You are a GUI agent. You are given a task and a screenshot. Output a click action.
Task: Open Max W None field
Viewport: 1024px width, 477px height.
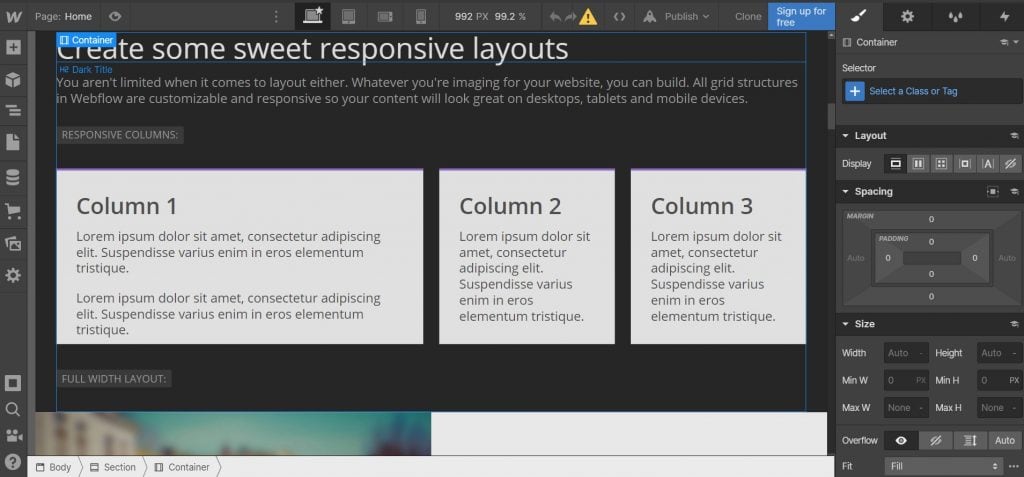pos(906,408)
